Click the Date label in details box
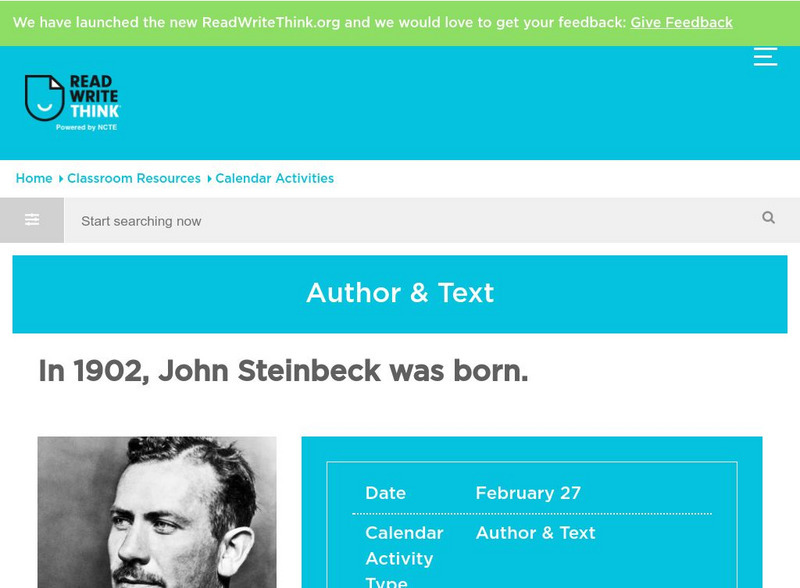This screenshot has height=588, width=800. click(385, 493)
